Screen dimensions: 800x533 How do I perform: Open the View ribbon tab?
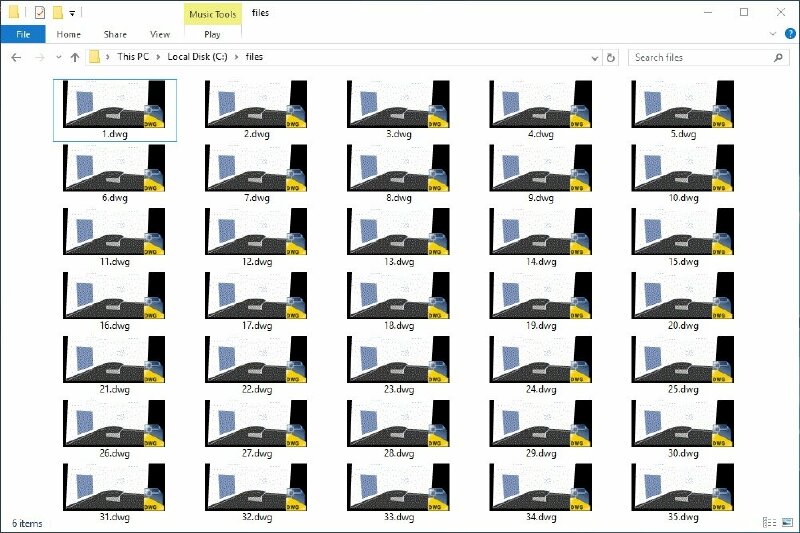[x=160, y=34]
